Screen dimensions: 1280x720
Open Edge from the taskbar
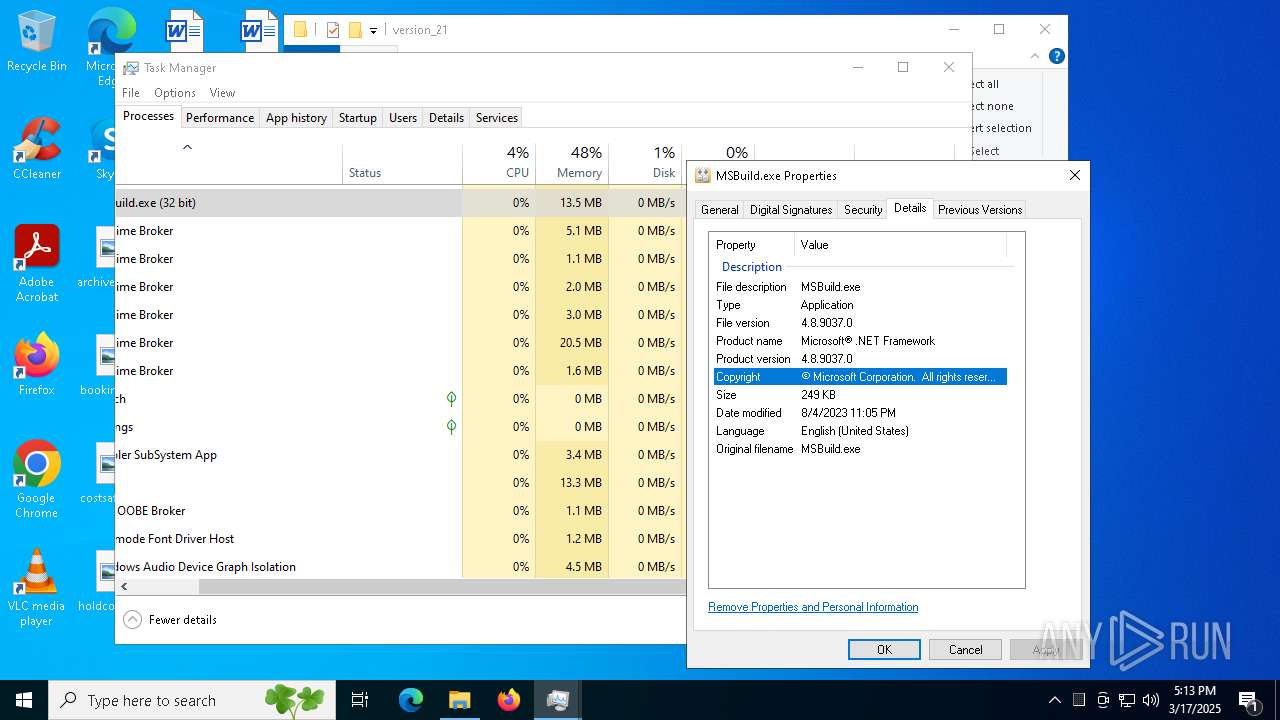(x=411, y=700)
